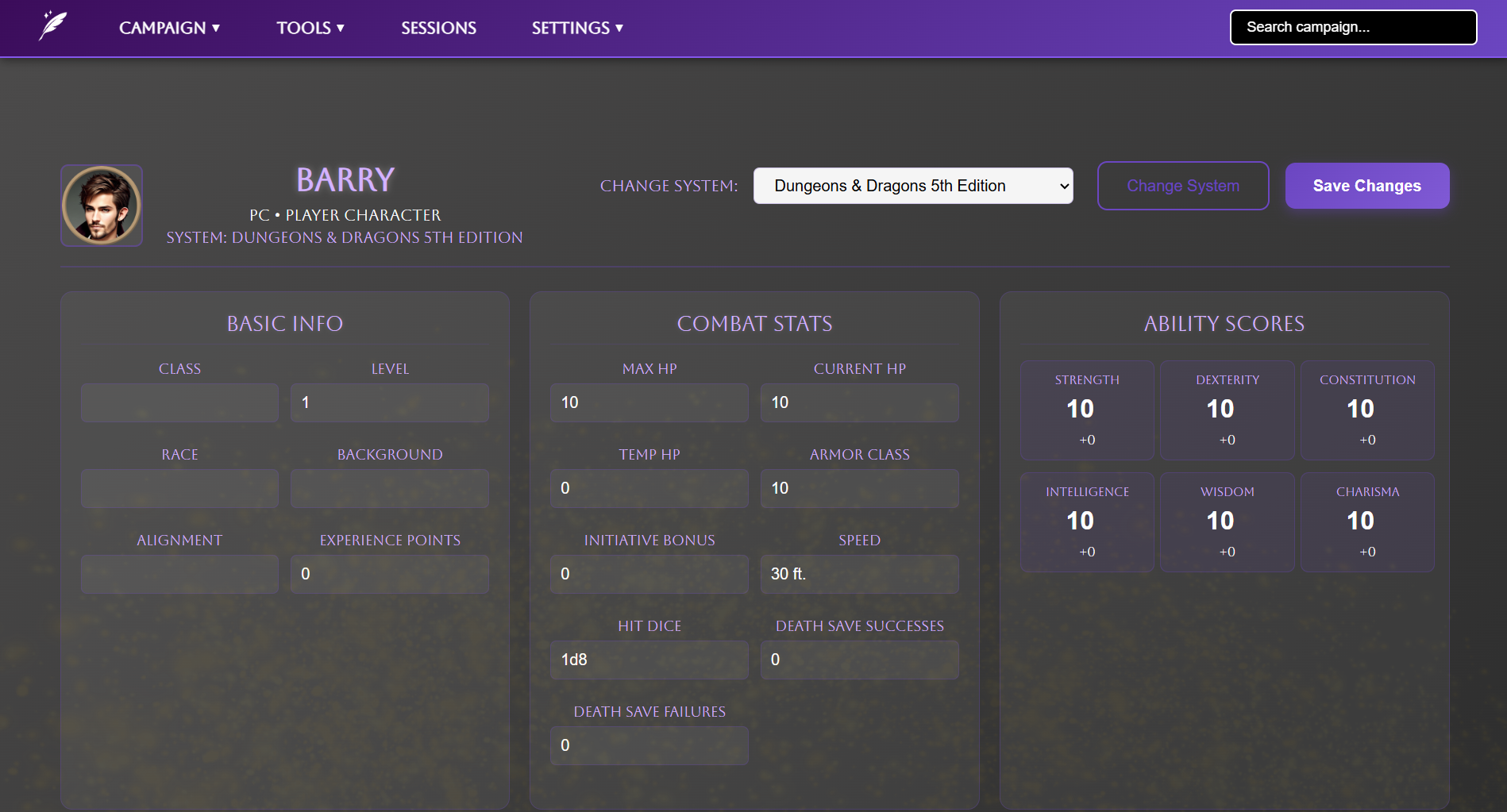Focus the Max HP field
Viewport: 1507px width, 812px height.
coord(649,402)
